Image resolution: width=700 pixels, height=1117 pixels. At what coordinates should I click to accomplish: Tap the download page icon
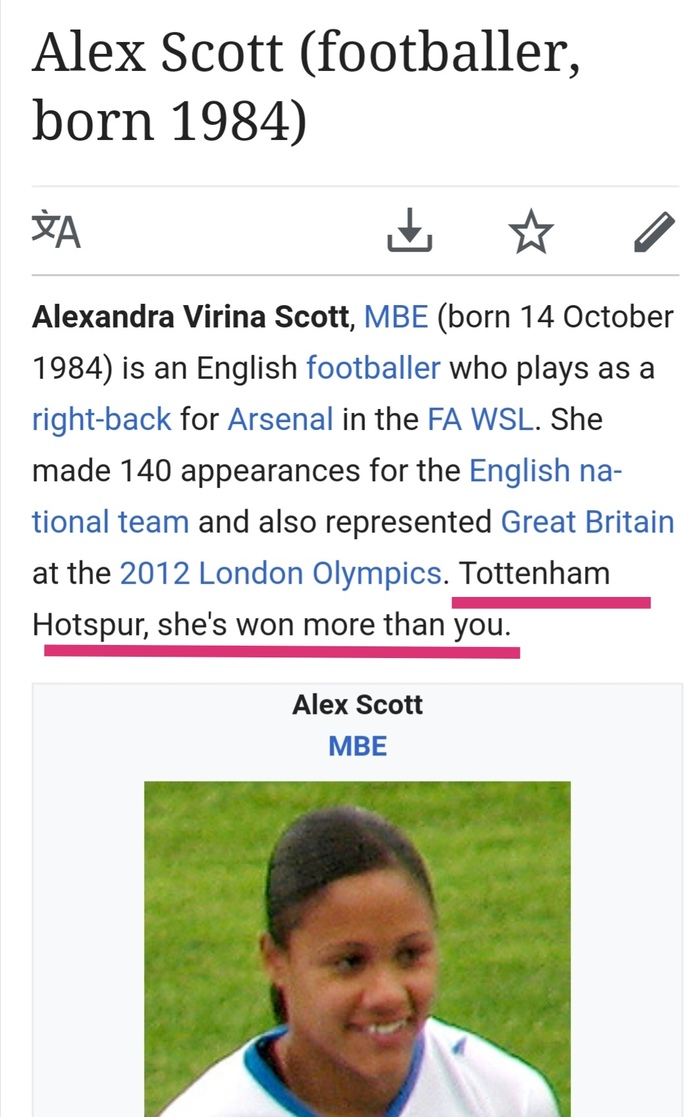[409, 231]
